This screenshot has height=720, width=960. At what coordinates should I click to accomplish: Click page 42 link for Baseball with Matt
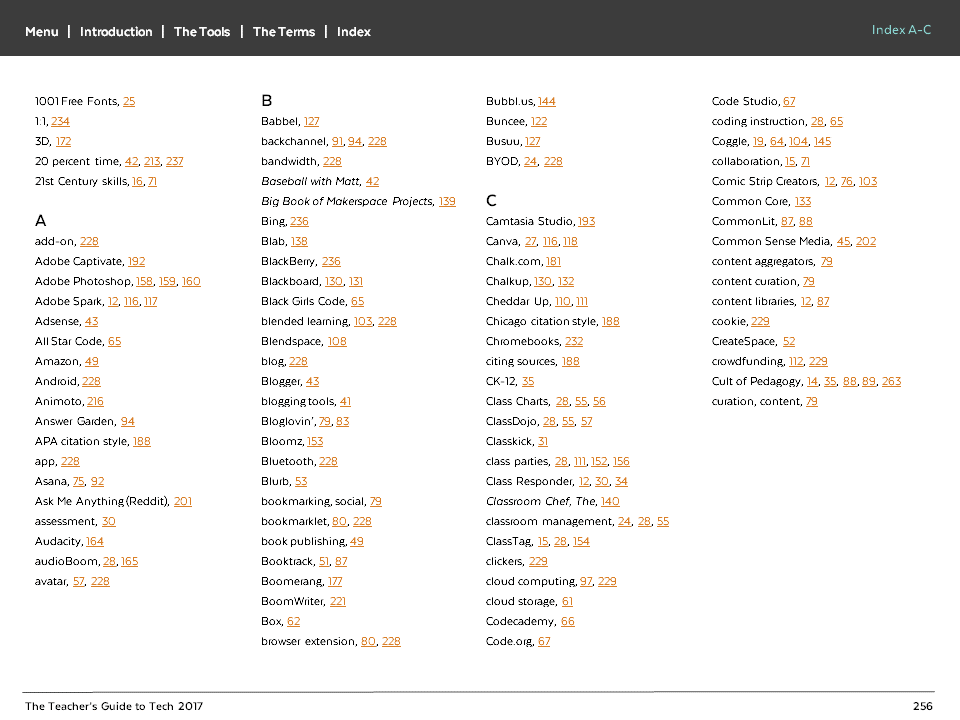(x=372, y=181)
